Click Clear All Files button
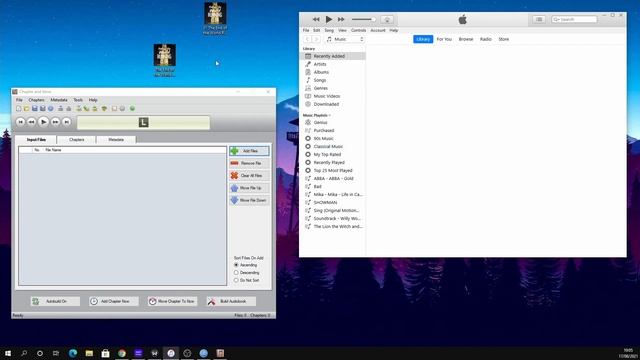The height and width of the screenshot is (360, 640). [249, 176]
